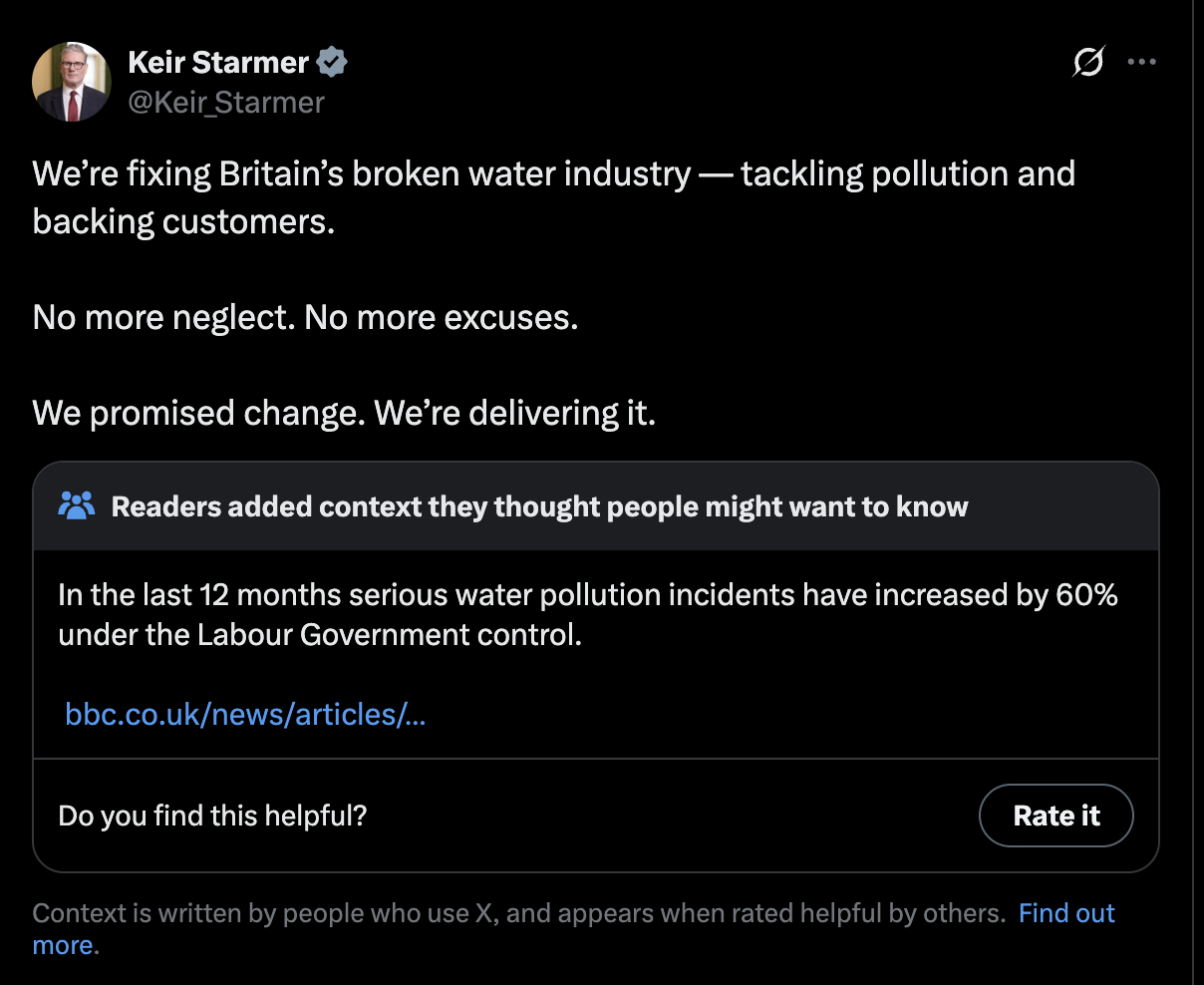
Task: Click the Grok slashed-circle icon
Action: click(1088, 62)
